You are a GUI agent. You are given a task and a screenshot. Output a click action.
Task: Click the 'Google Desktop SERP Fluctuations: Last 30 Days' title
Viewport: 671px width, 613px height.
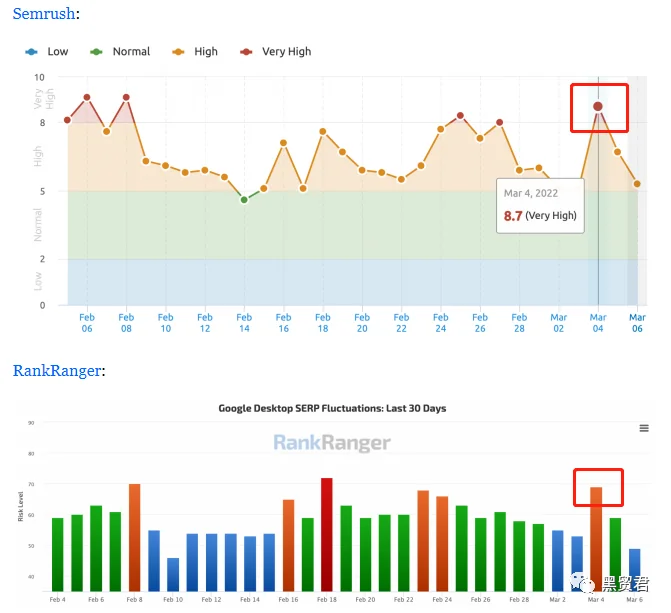(332, 408)
